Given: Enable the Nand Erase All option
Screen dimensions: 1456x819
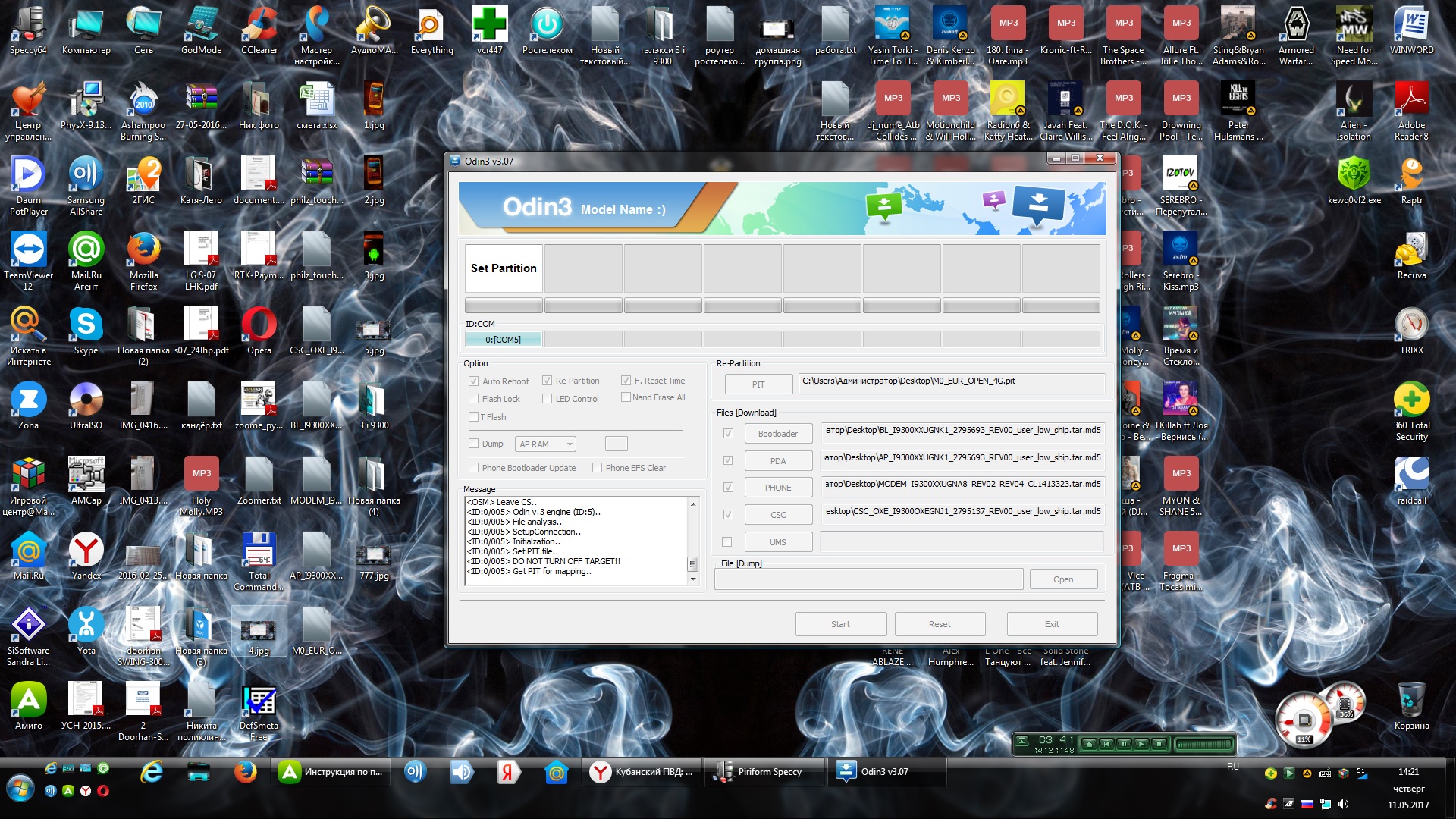Looking at the screenshot, I should point(626,397).
